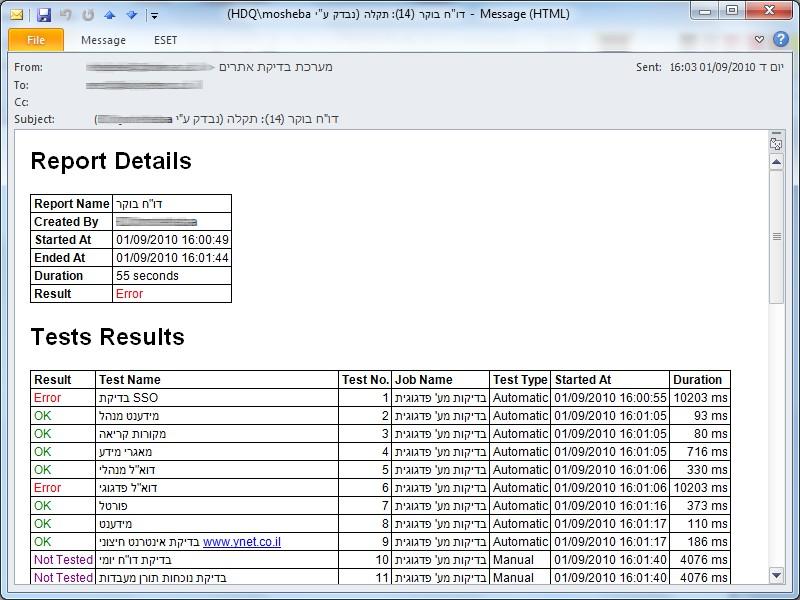Click the scrollbar down arrow in message body
This screenshot has height=600, width=800.
pos(776,576)
